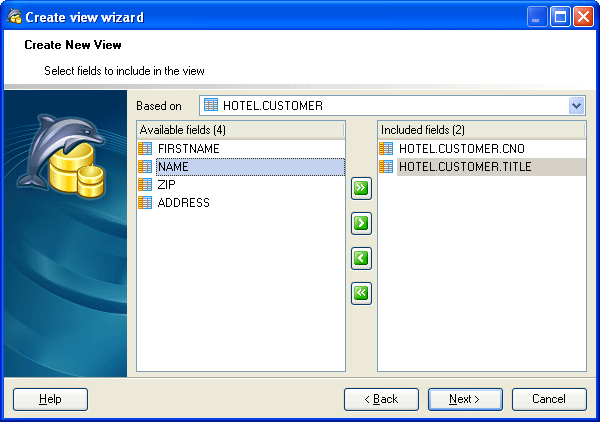Image resolution: width=600 pixels, height=422 pixels.
Task: Cancel the Create view wizard
Action: pos(549,399)
